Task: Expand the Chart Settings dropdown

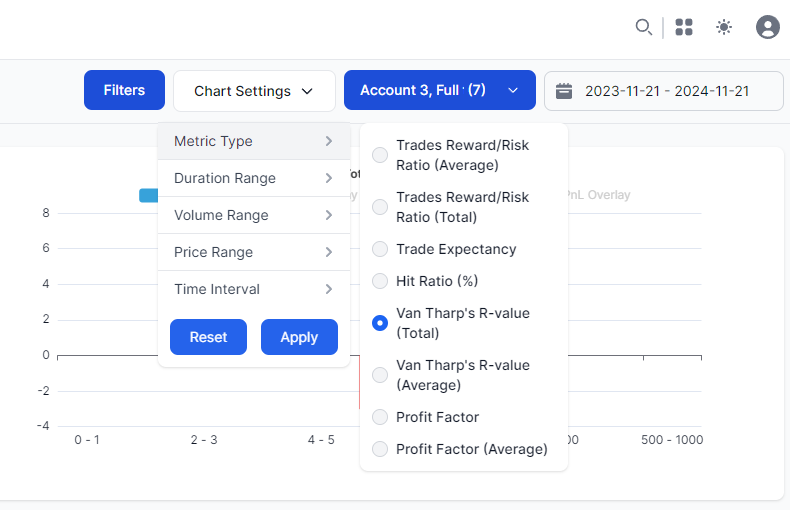Action: point(254,91)
